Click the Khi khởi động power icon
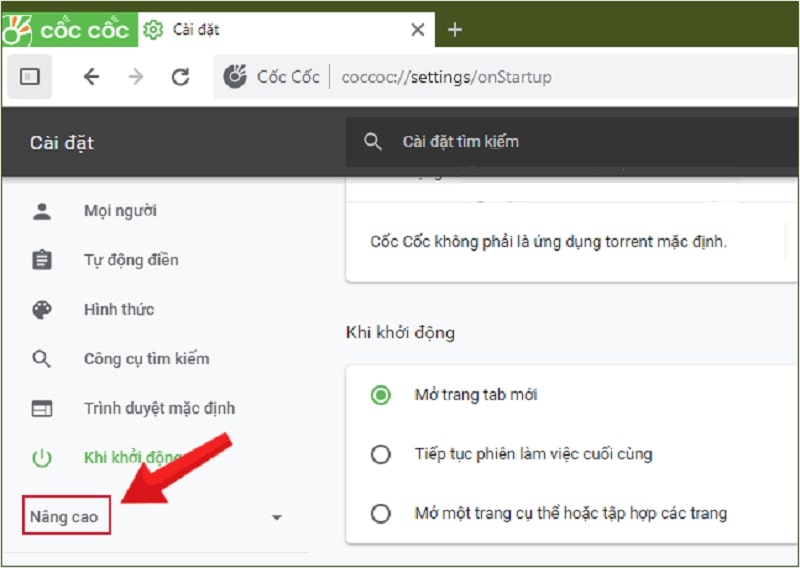 click(42, 458)
